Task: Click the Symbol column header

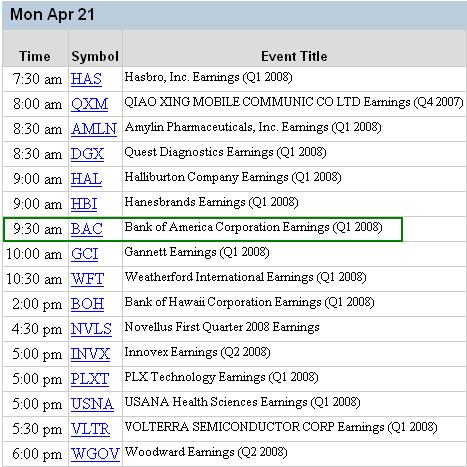Action: click(x=95, y=56)
